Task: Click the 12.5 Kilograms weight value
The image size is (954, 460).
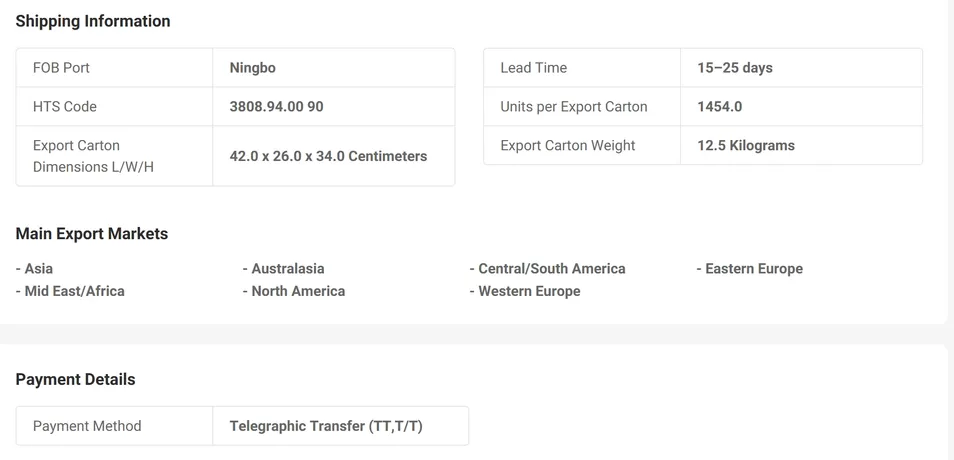Action: pos(746,145)
